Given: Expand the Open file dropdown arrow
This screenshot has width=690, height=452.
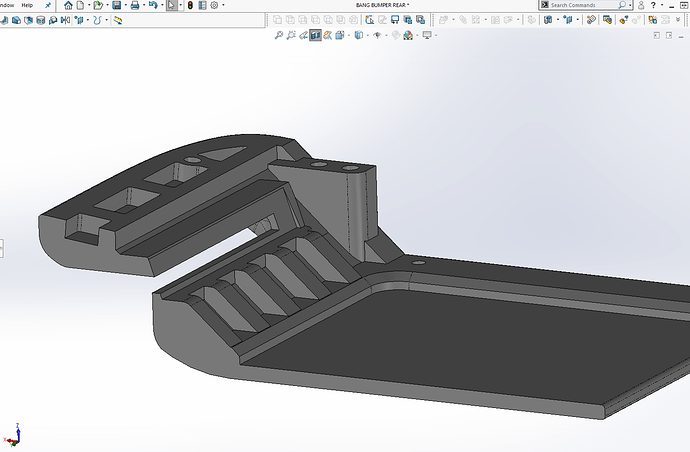Looking at the screenshot, I should [107, 5].
